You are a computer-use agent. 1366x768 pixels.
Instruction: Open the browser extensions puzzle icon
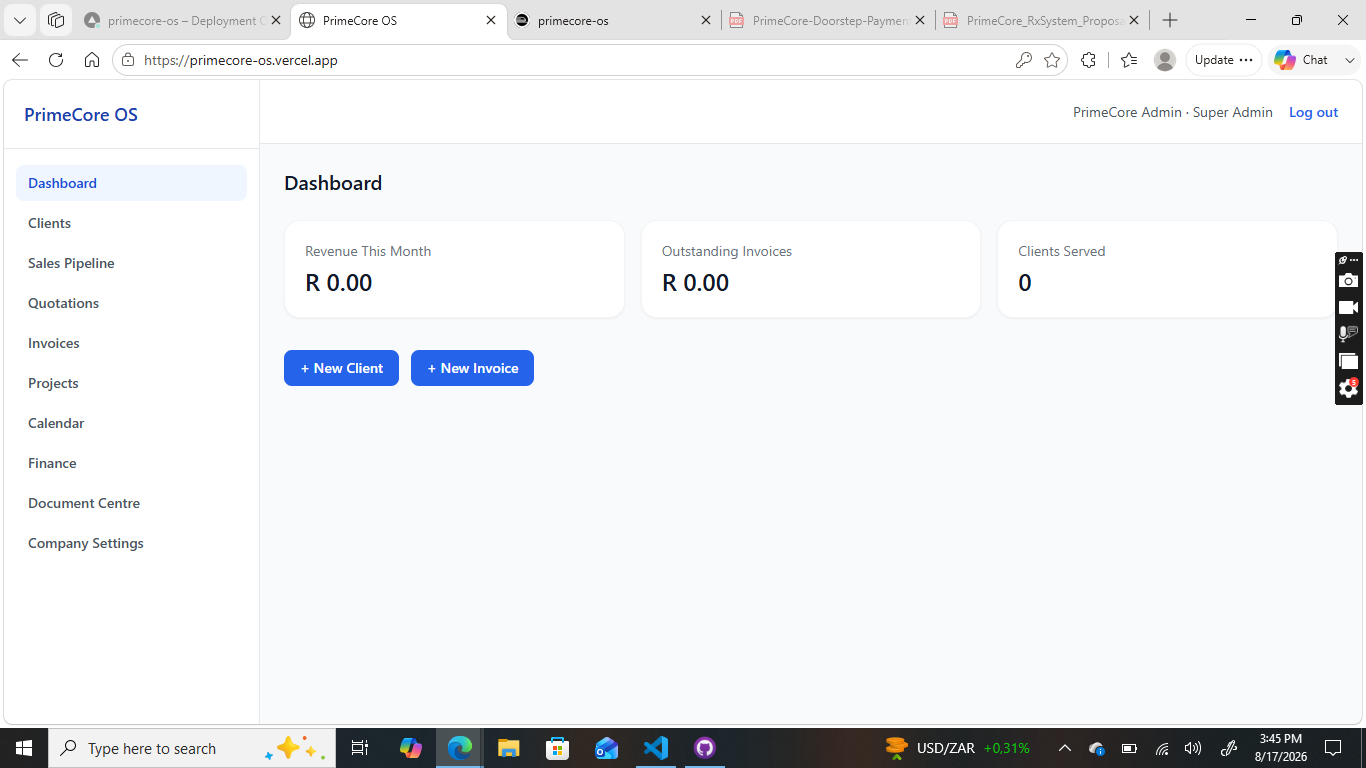pyautogui.click(x=1089, y=60)
